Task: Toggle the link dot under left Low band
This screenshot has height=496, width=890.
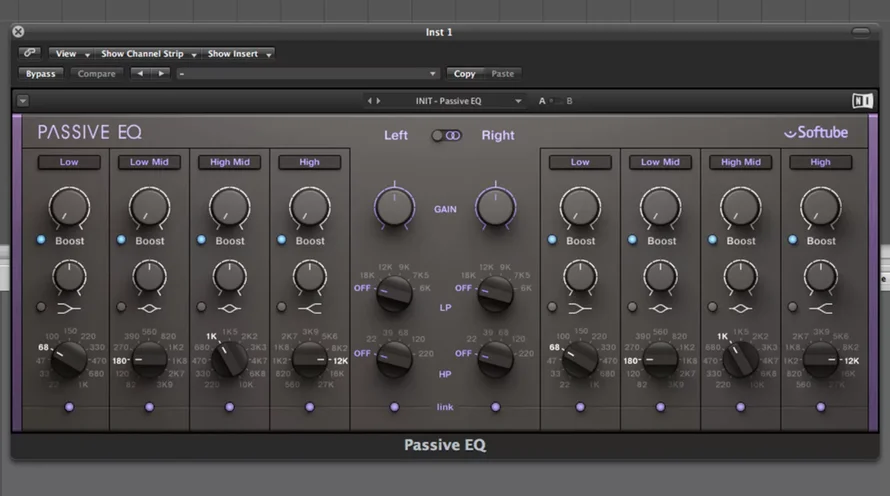Action: pyautogui.click(x=69, y=407)
